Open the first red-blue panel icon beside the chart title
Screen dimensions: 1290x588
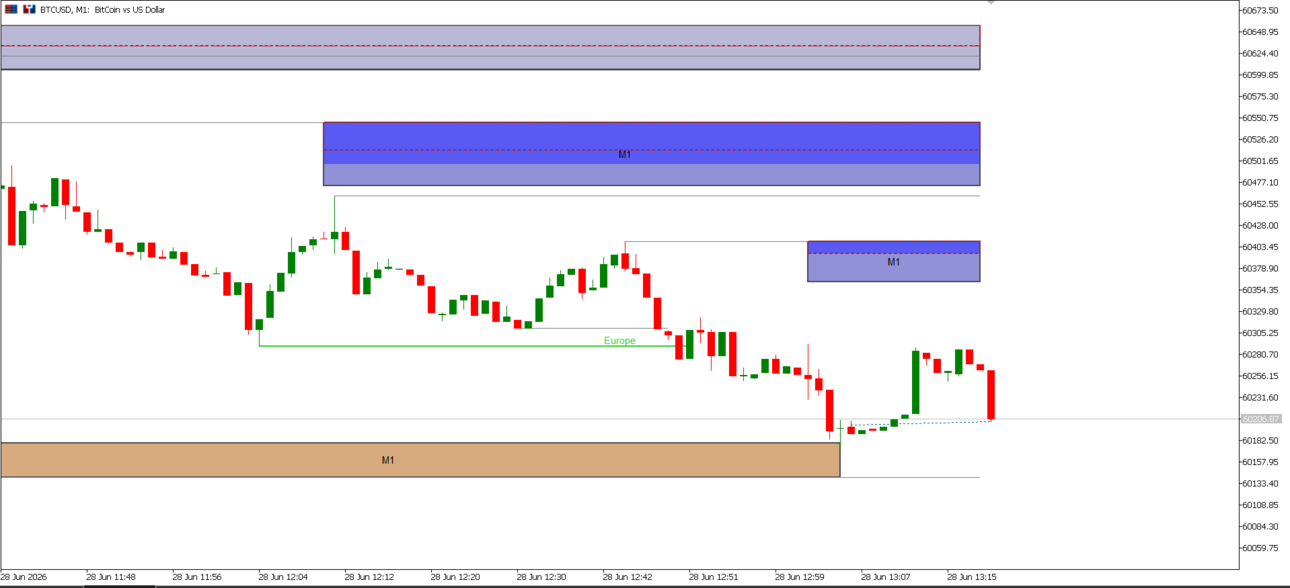tap(11, 9)
